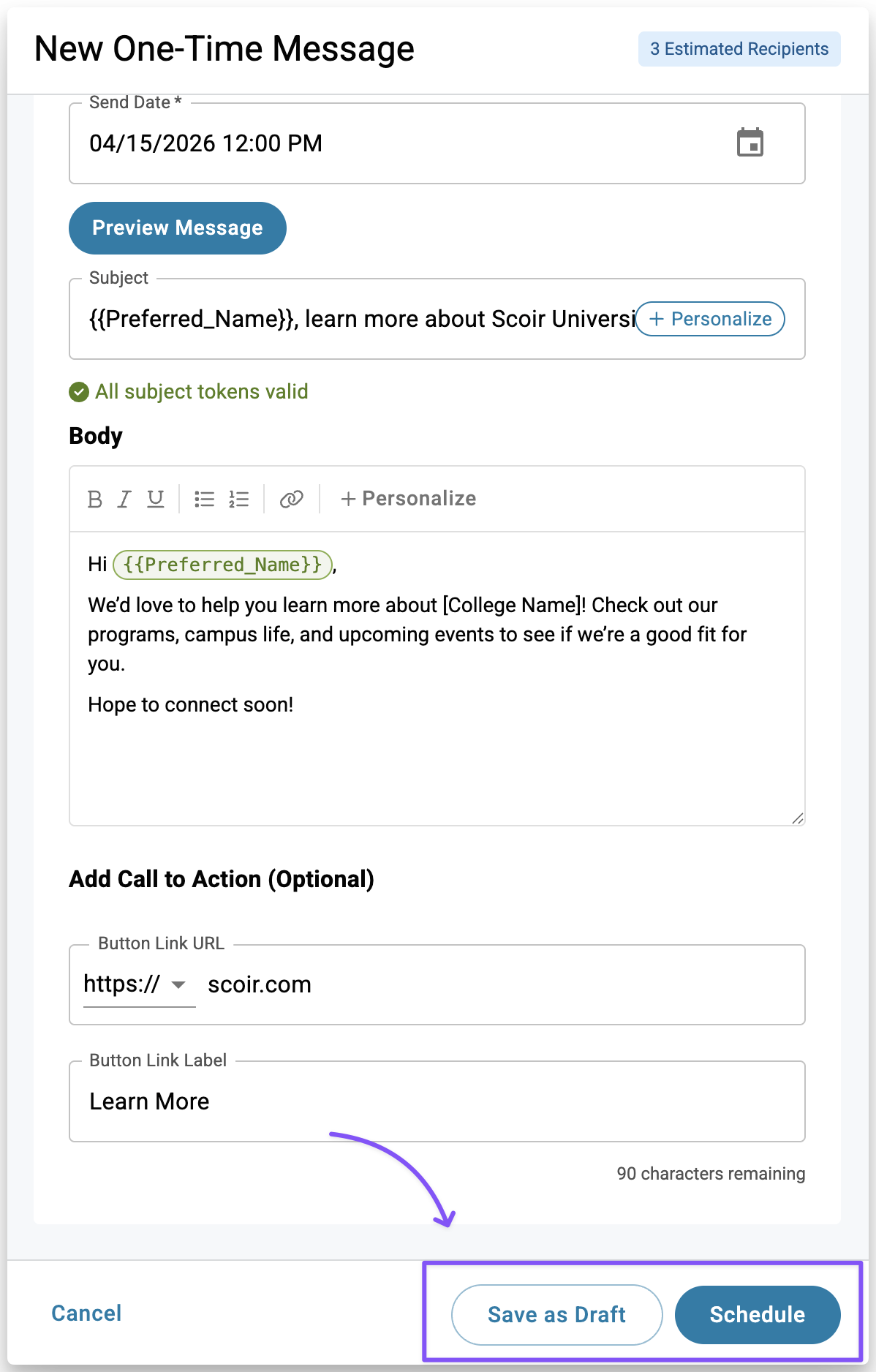This screenshot has height=1372, width=876.
Task: Click the Button Link Label field
Action: pos(437,1101)
